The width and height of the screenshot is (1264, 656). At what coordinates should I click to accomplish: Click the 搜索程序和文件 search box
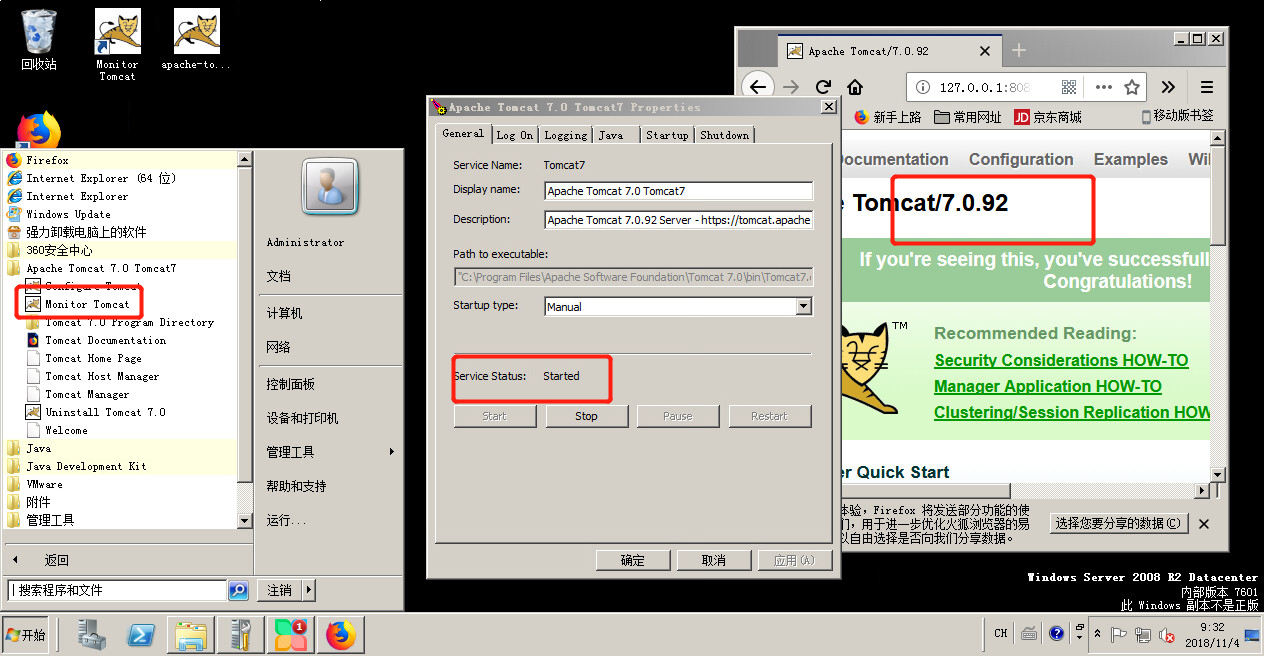(116, 590)
